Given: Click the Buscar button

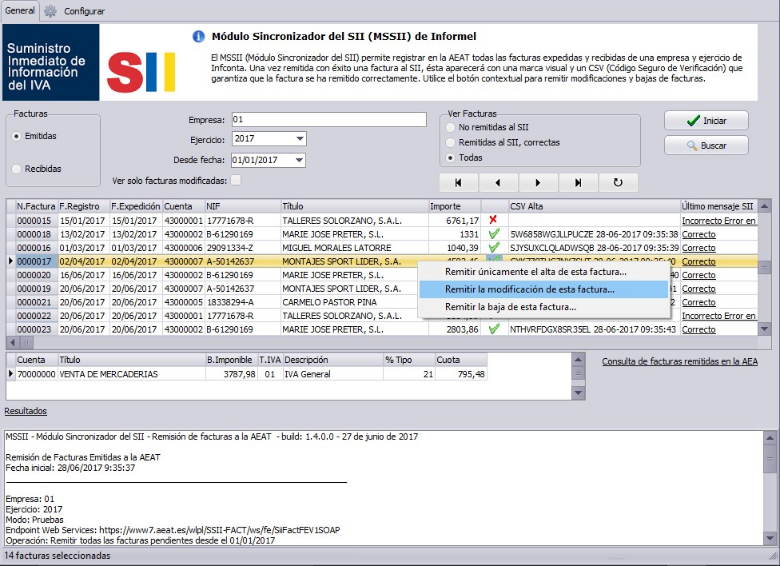Looking at the screenshot, I should pyautogui.click(x=706, y=146).
